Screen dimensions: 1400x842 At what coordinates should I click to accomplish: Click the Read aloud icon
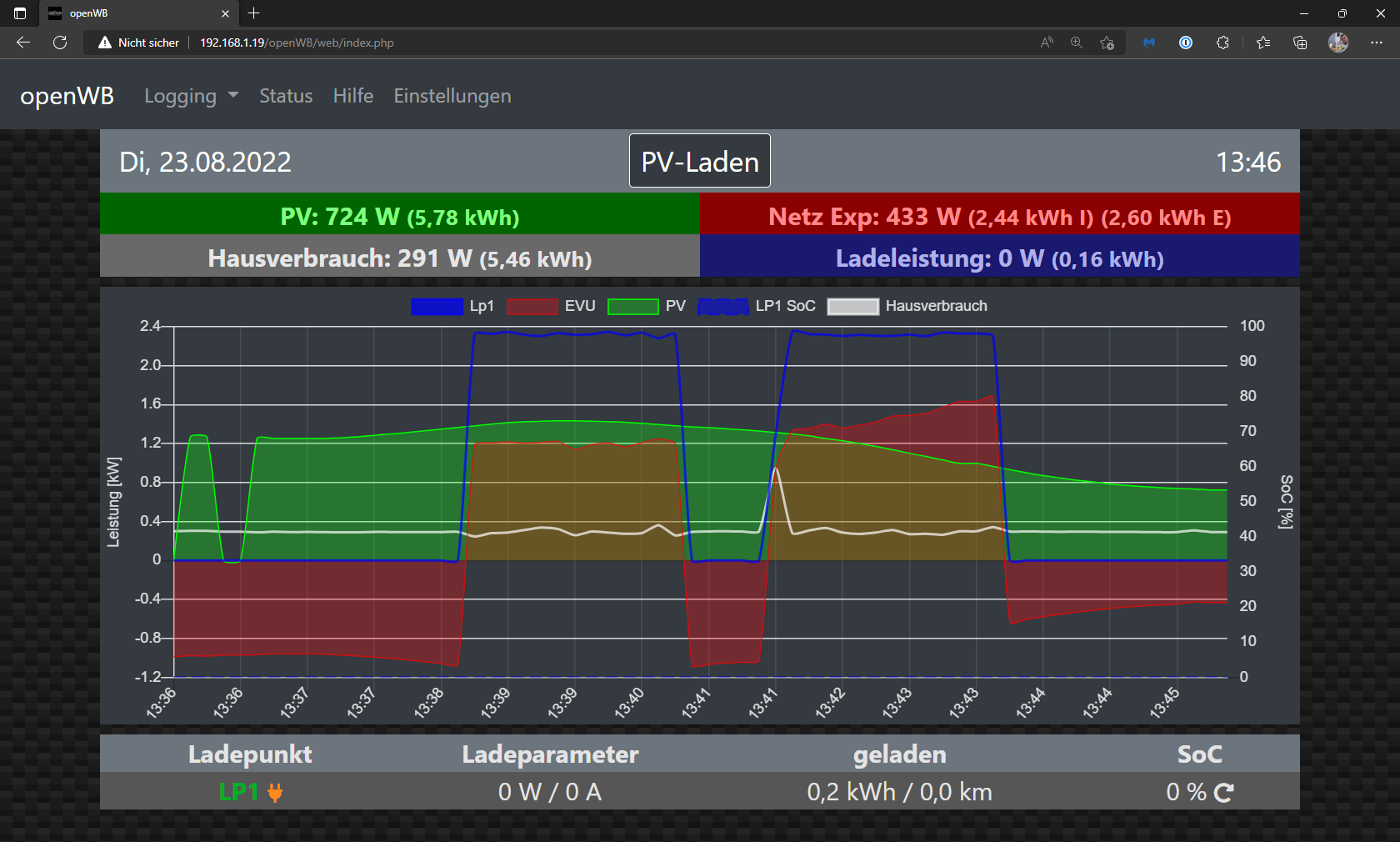click(x=1047, y=43)
